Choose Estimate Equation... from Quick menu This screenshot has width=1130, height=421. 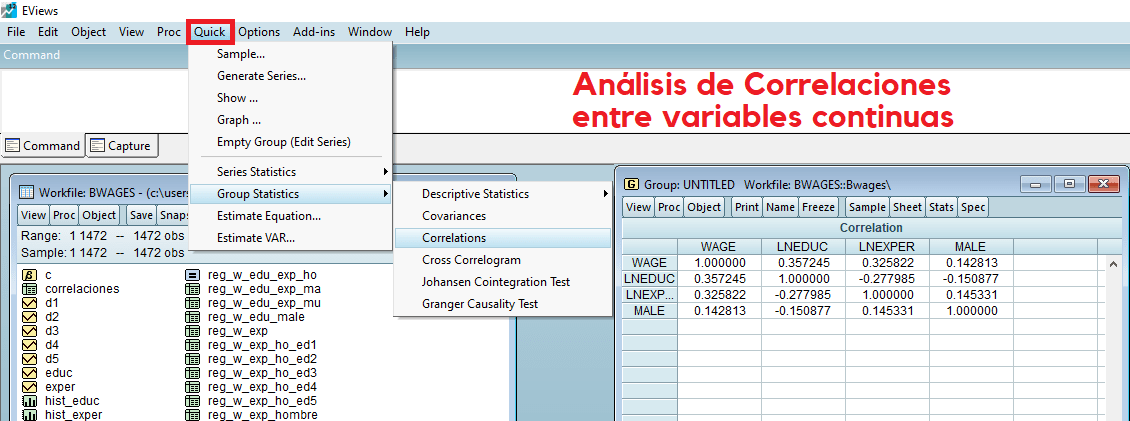point(290,216)
